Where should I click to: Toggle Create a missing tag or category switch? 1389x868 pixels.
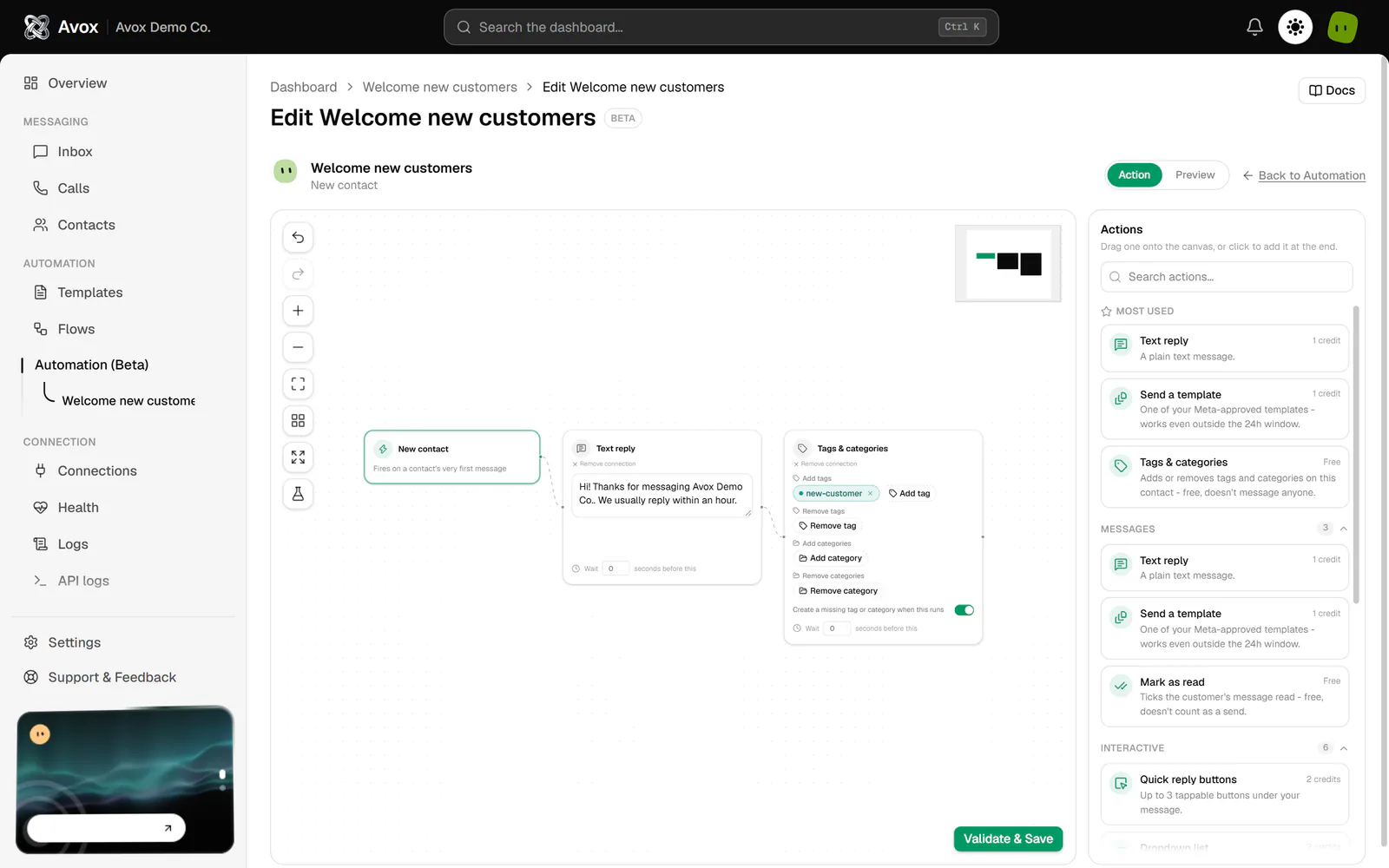pos(964,609)
